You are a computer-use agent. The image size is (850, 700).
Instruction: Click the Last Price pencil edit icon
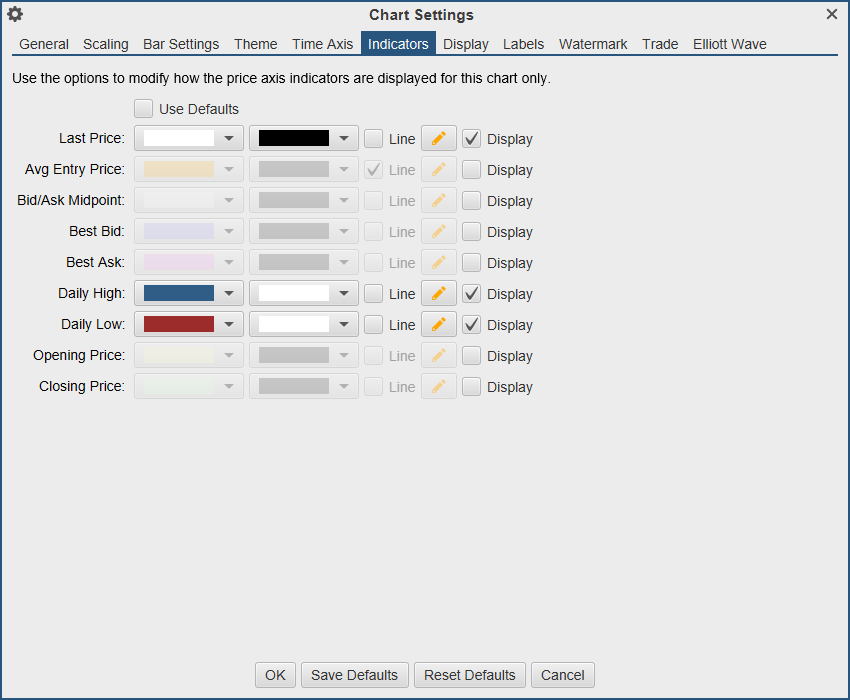(438, 139)
